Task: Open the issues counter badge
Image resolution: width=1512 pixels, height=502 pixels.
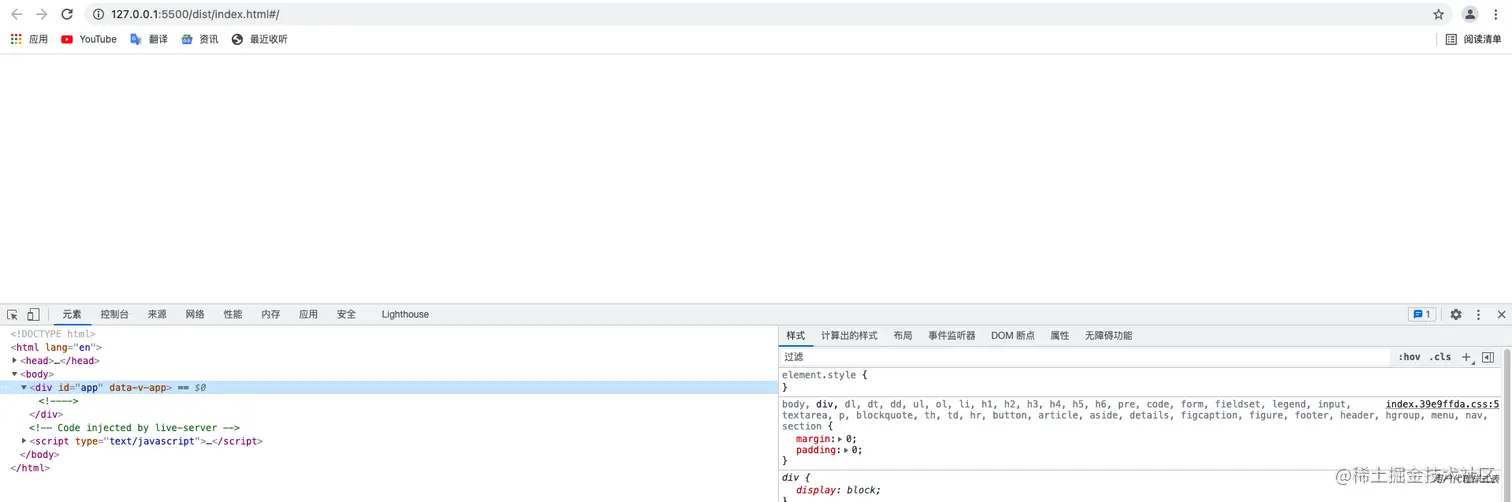Action: point(1421,314)
